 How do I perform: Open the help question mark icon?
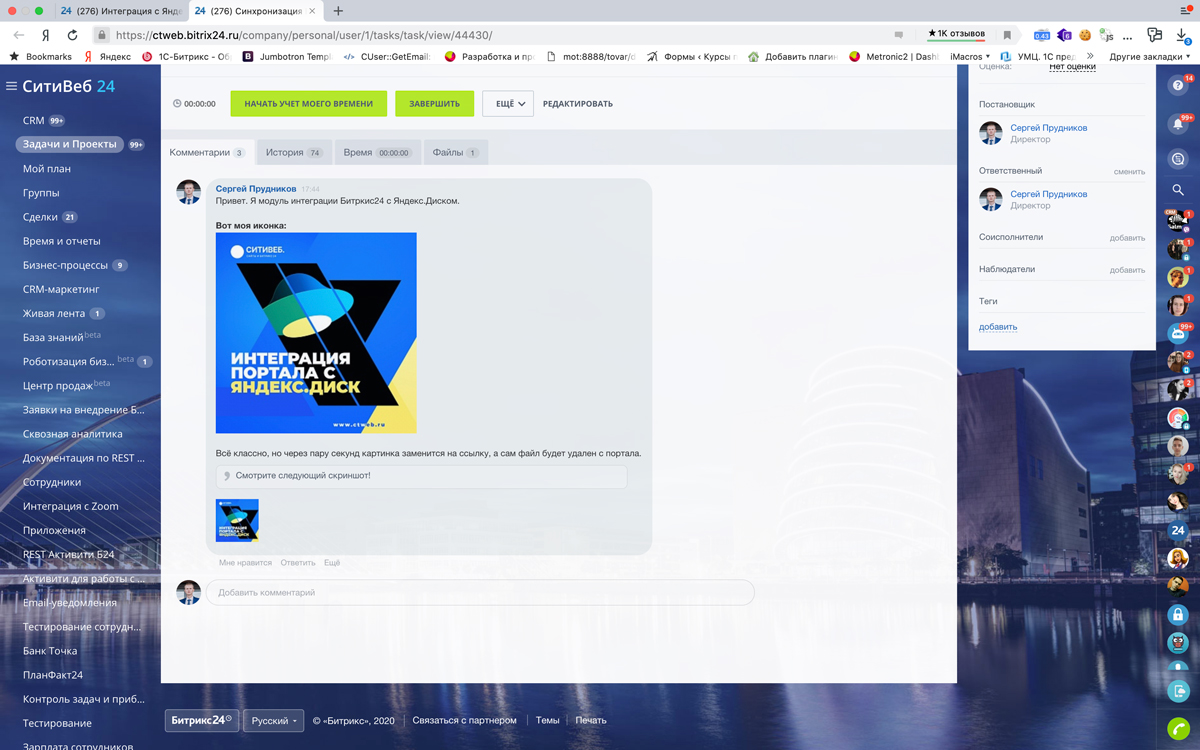coord(1177,86)
